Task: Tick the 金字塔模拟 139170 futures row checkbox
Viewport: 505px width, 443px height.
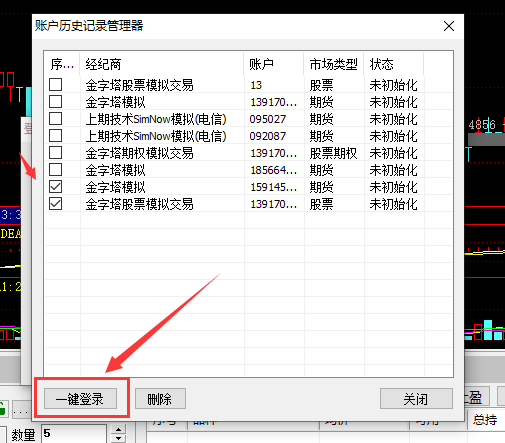Action: click(55, 102)
